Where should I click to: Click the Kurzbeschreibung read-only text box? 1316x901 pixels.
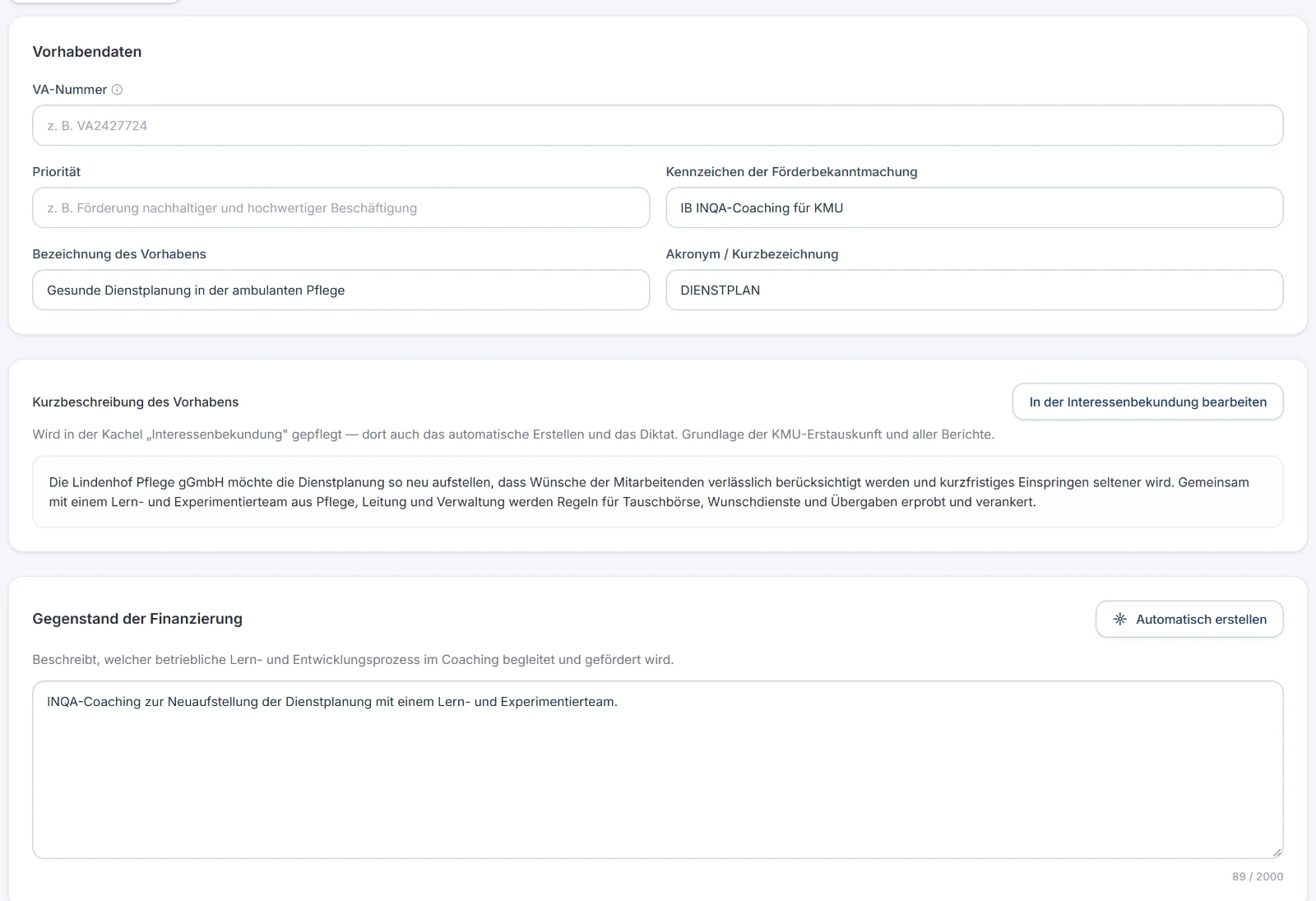[658, 491]
